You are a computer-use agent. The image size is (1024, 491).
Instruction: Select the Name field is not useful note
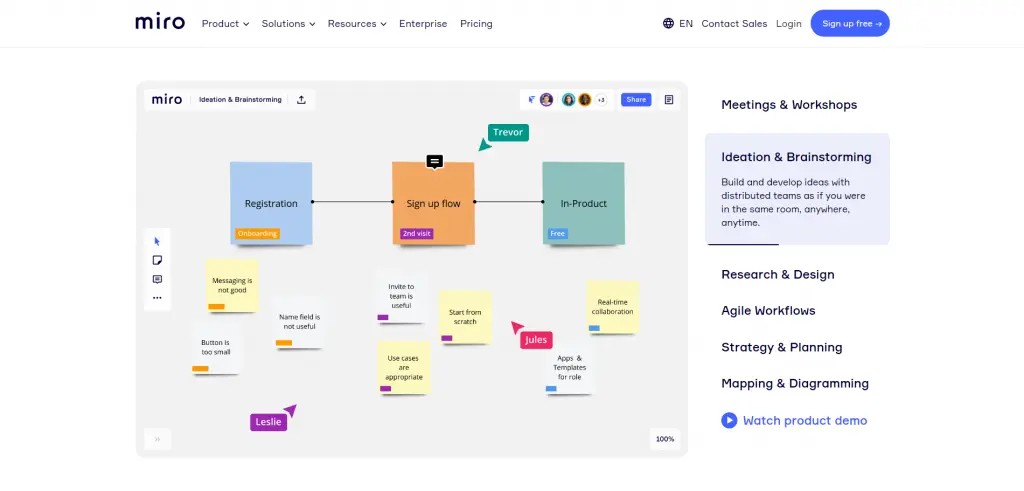click(299, 322)
